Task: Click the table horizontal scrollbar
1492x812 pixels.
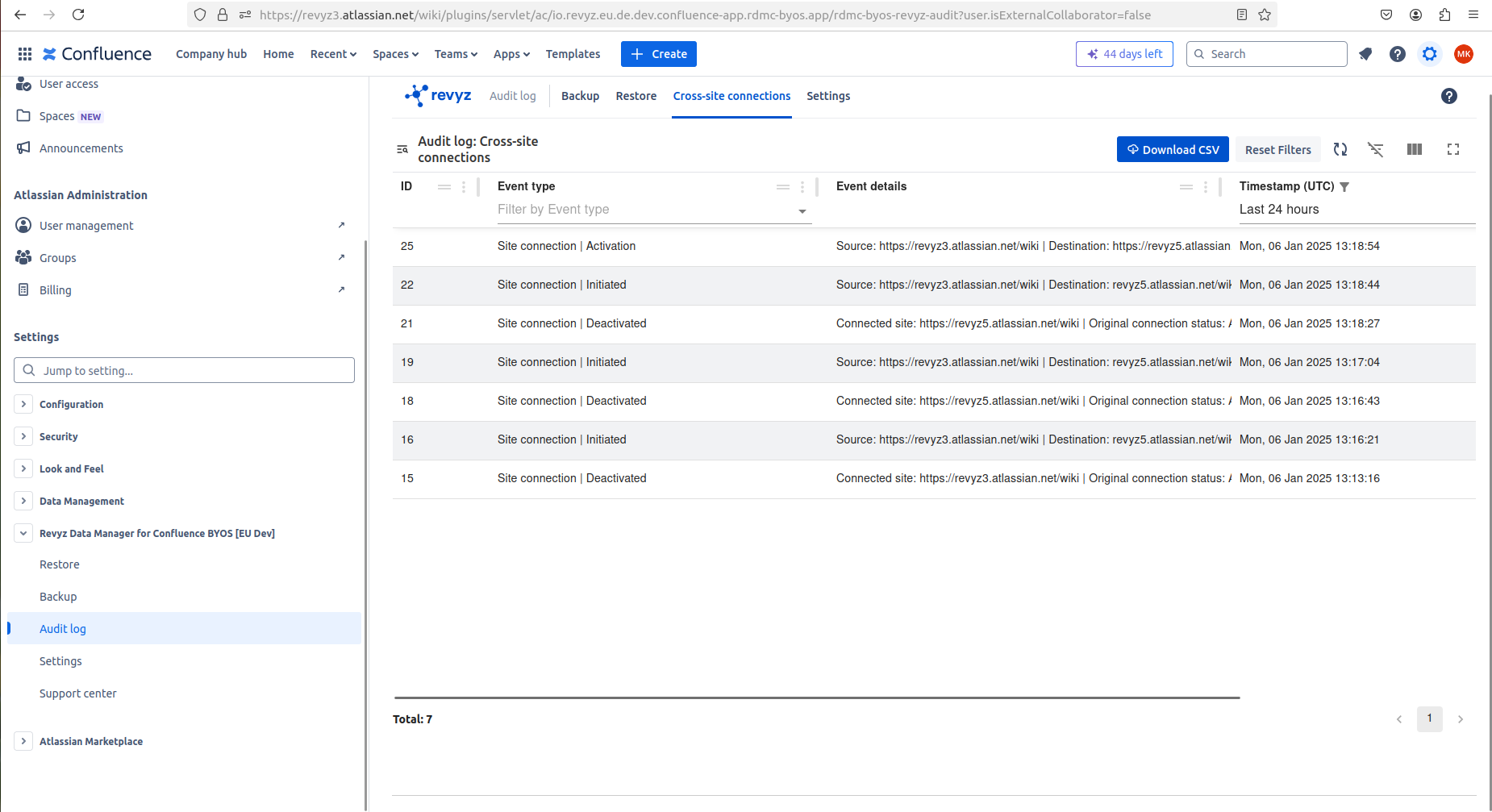Action: click(x=817, y=697)
